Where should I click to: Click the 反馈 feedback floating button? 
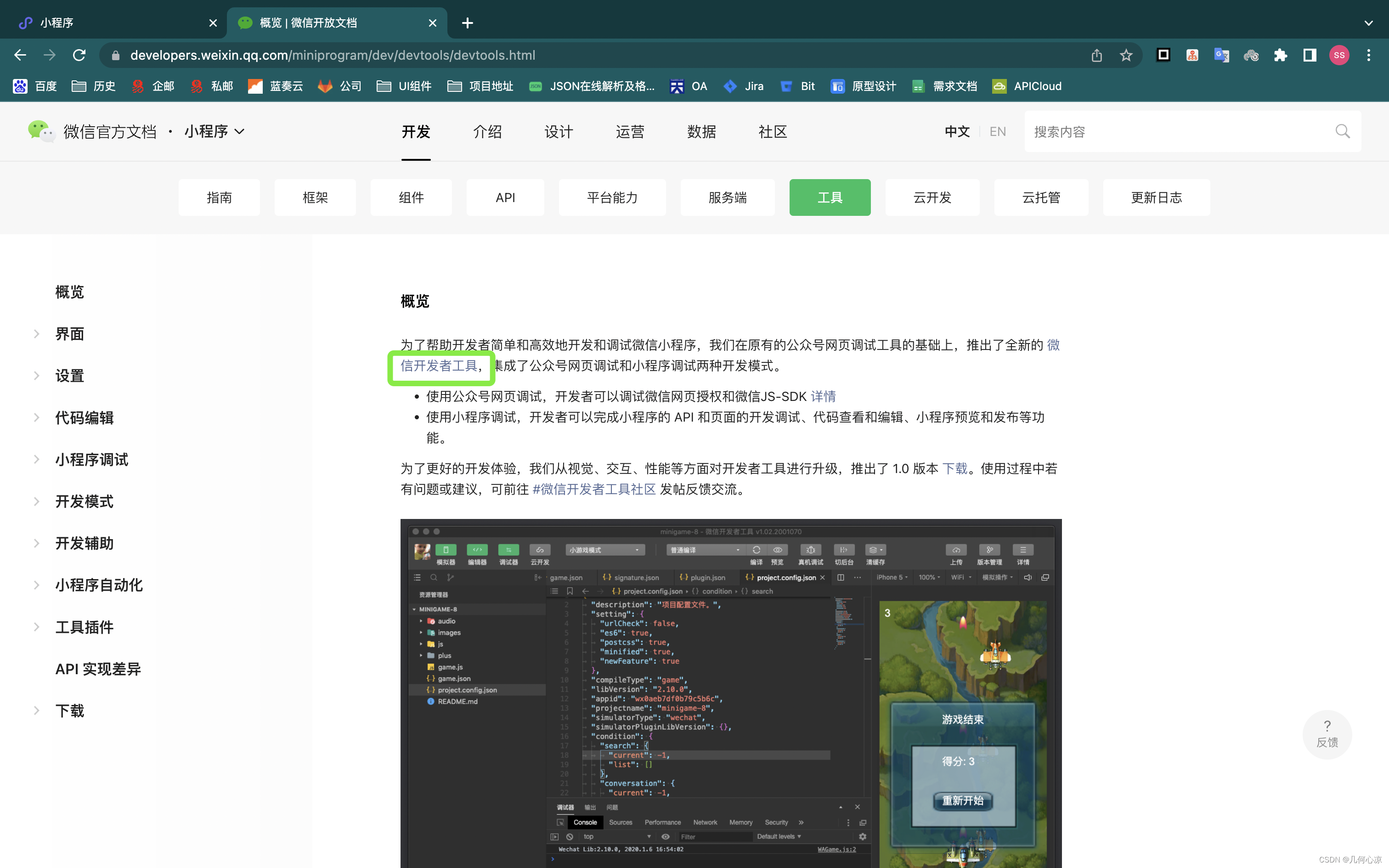[1327, 734]
